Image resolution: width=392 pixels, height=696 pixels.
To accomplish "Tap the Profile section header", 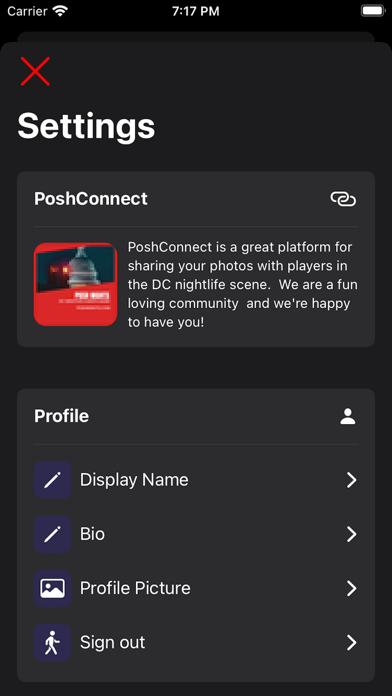I will click(x=61, y=416).
